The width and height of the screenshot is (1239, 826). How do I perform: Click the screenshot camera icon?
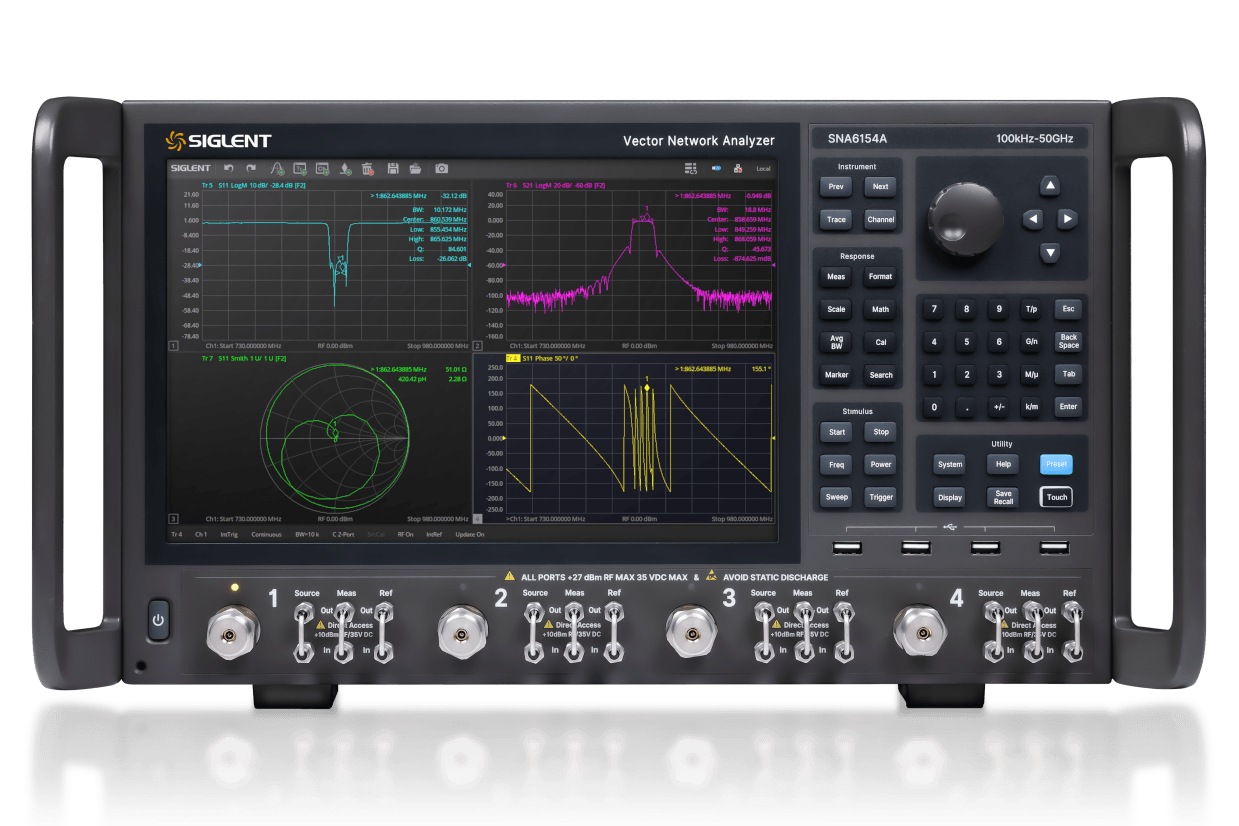[x=441, y=168]
